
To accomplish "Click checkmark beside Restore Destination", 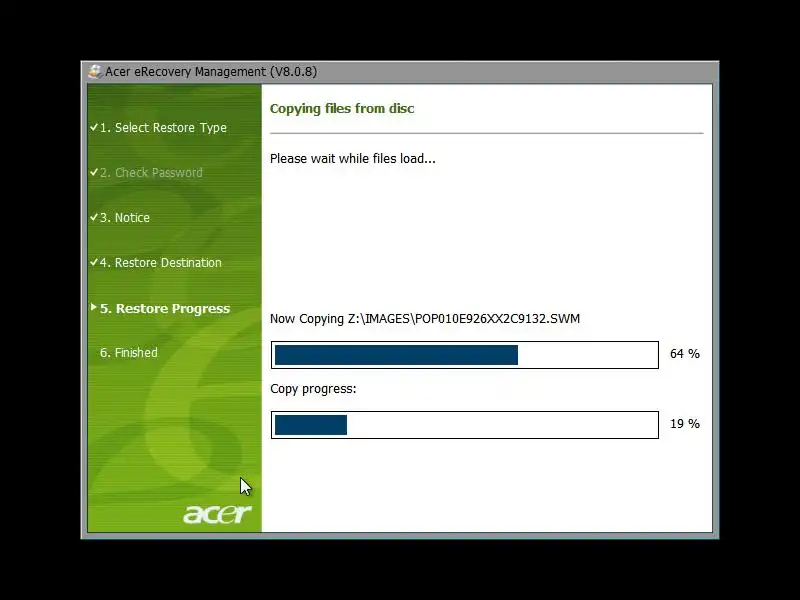I will click(94, 262).
